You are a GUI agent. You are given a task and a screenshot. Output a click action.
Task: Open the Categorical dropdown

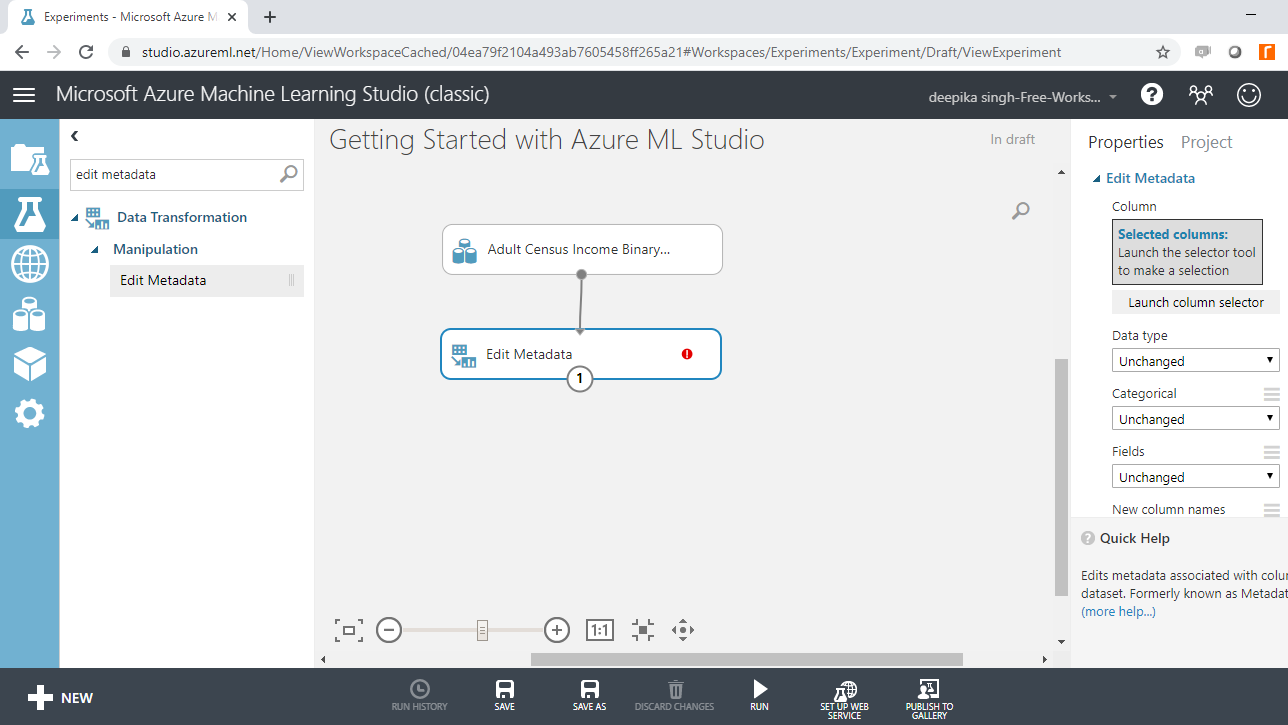click(x=1196, y=419)
